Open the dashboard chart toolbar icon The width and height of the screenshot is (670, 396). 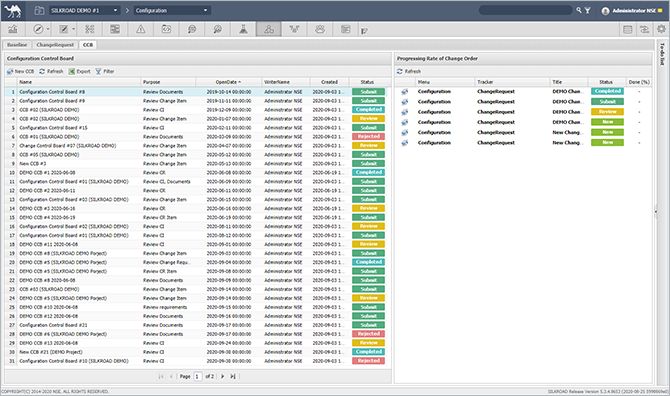coord(13,29)
